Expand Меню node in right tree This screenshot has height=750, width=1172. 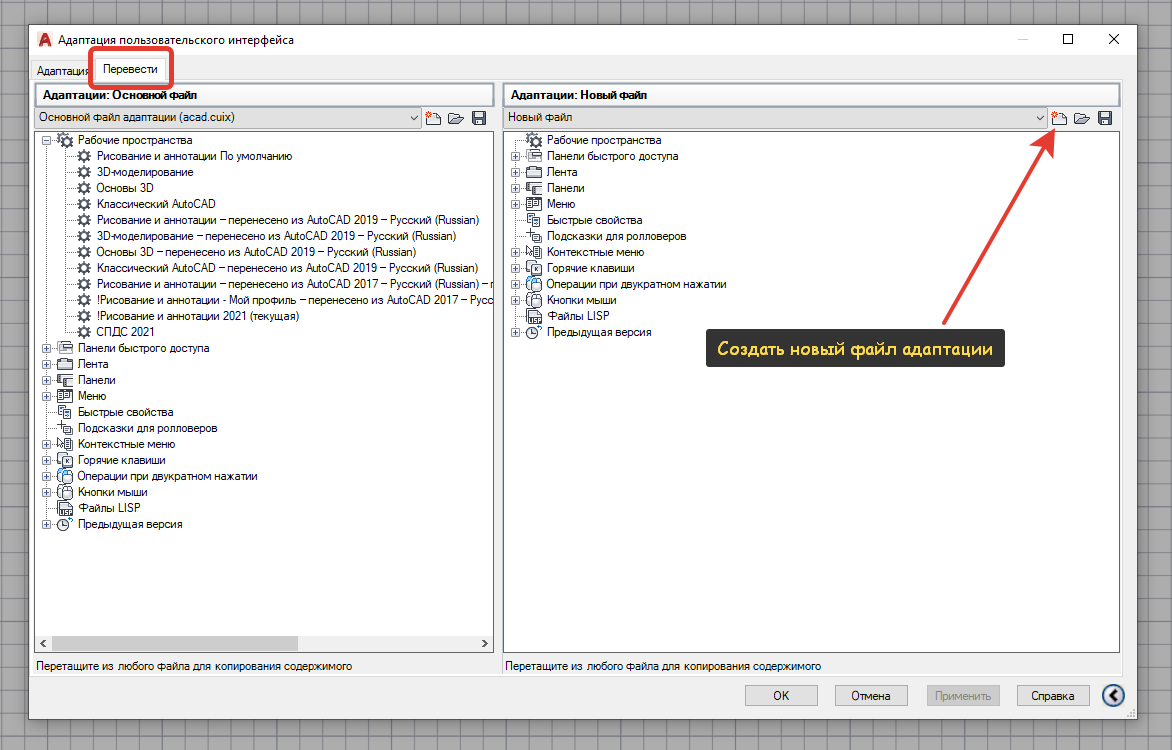[515, 204]
